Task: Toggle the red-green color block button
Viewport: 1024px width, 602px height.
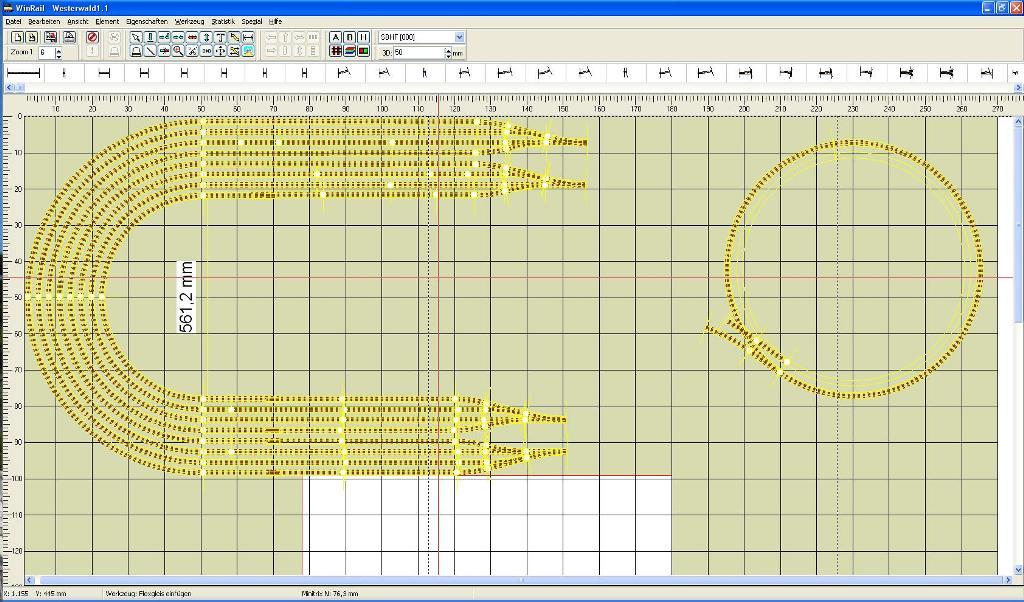Action: point(363,51)
